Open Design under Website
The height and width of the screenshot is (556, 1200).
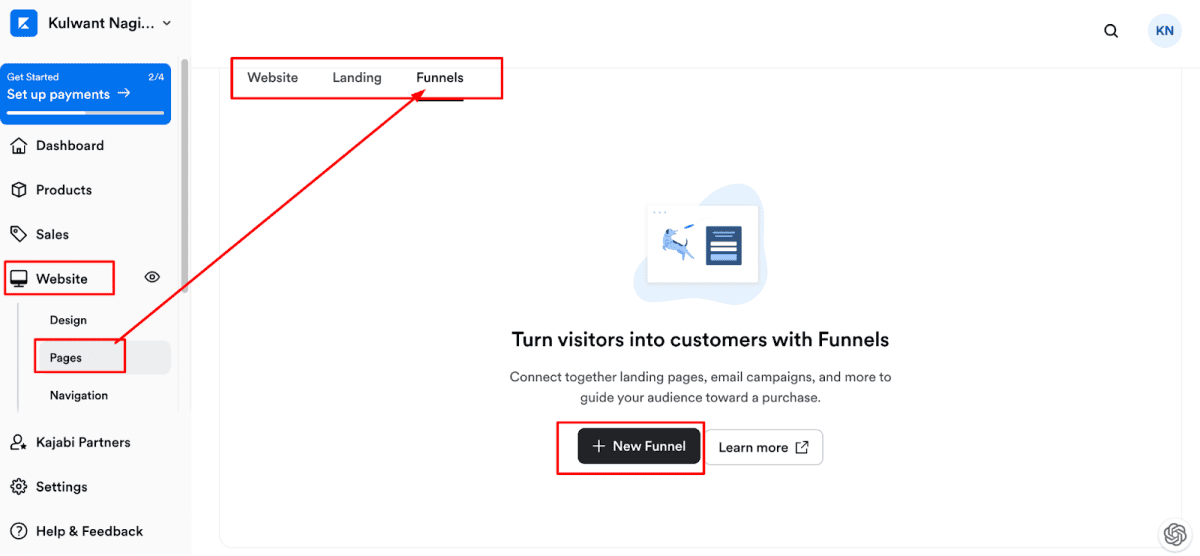pos(68,321)
